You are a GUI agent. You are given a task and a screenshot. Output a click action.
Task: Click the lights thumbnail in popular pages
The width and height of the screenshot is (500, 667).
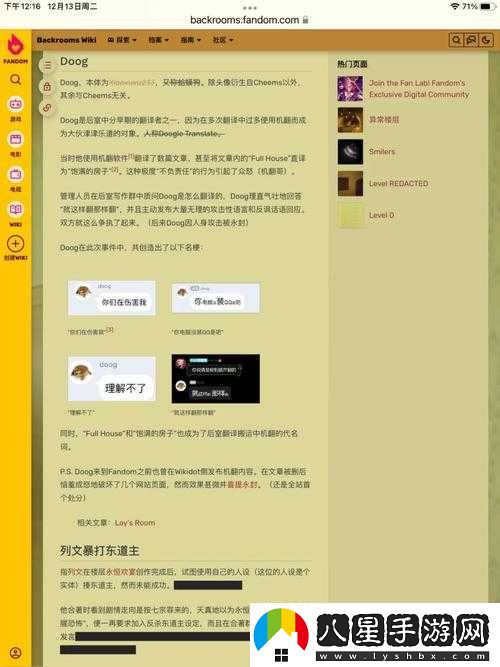pos(350,120)
